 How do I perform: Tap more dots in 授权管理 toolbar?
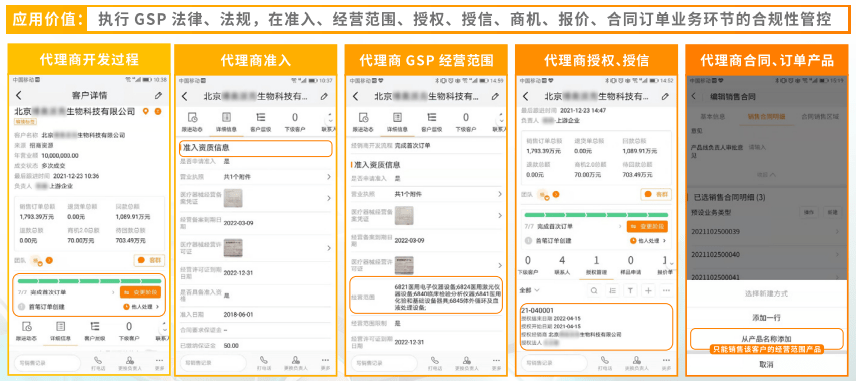point(666,290)
